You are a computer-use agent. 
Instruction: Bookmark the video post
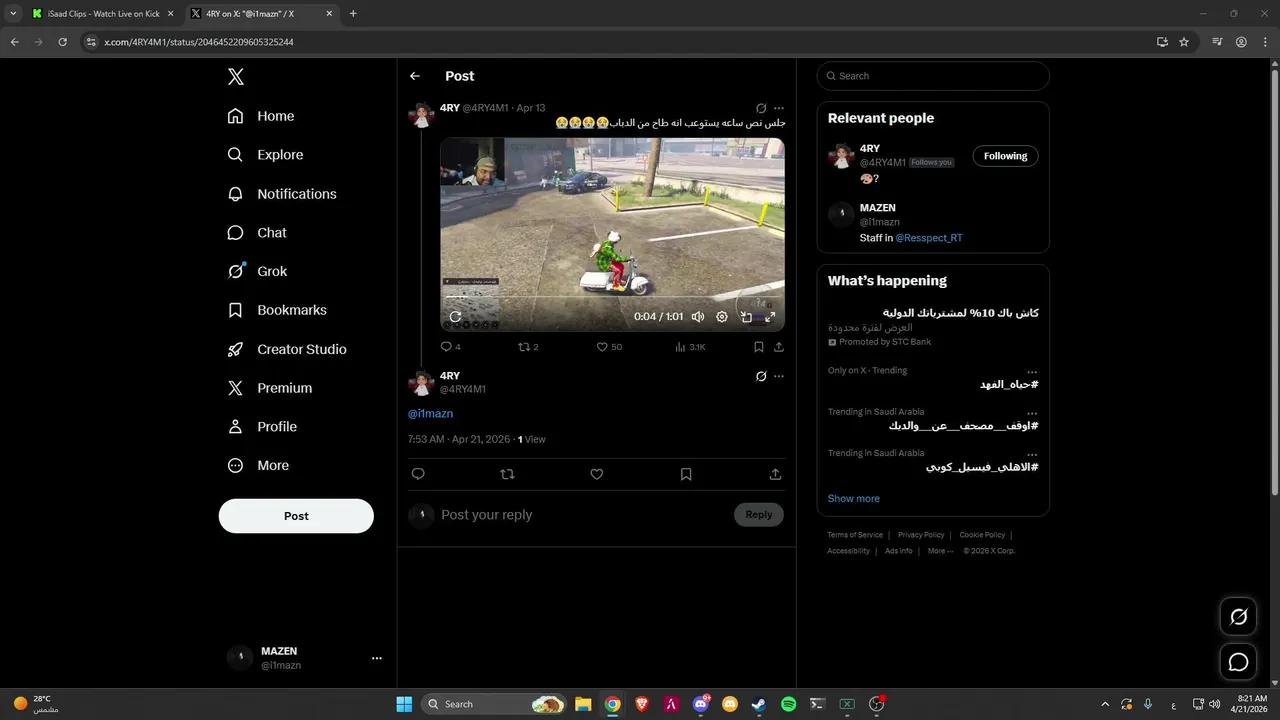[759, 347]
